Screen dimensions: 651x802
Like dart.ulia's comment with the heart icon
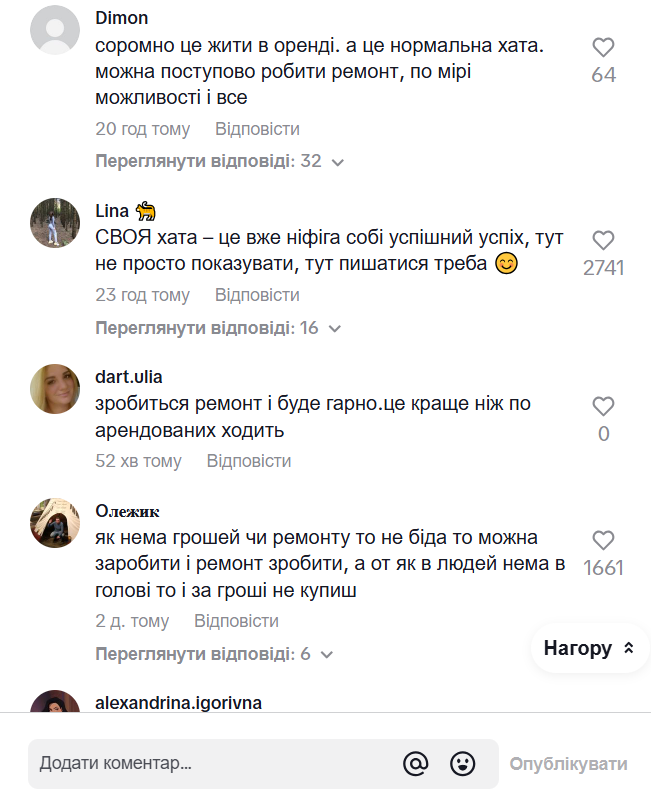[603, 406]
